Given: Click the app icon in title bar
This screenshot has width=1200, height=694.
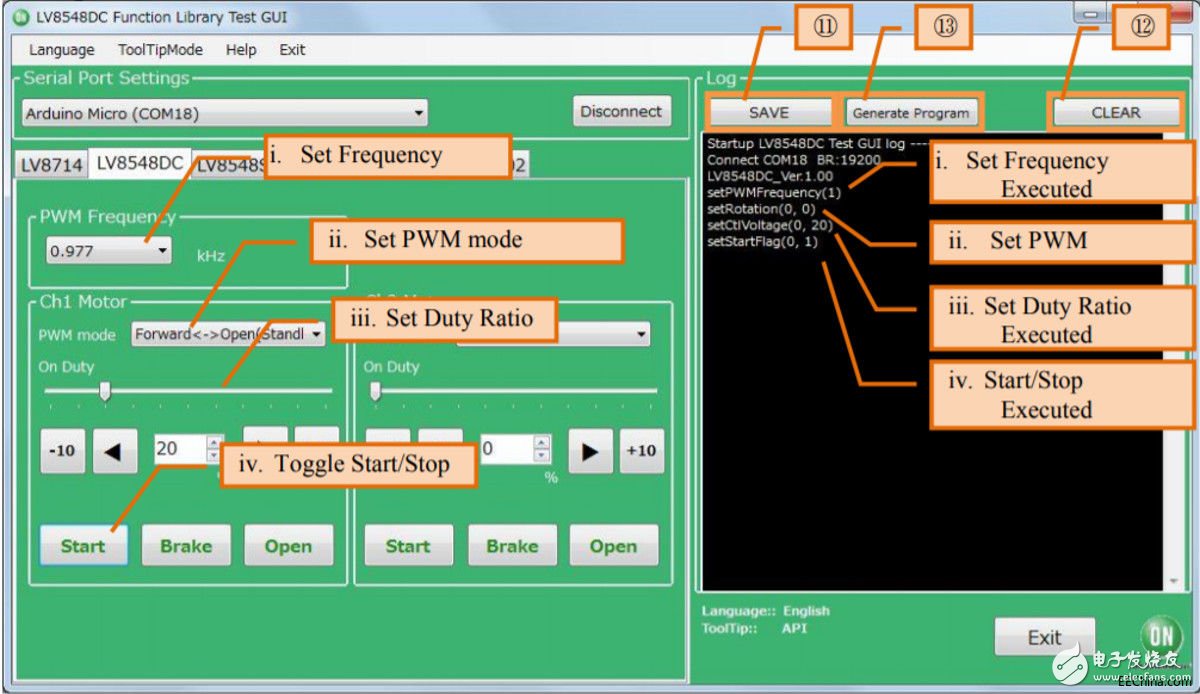Looking at the screenshot, I should 20,17.
